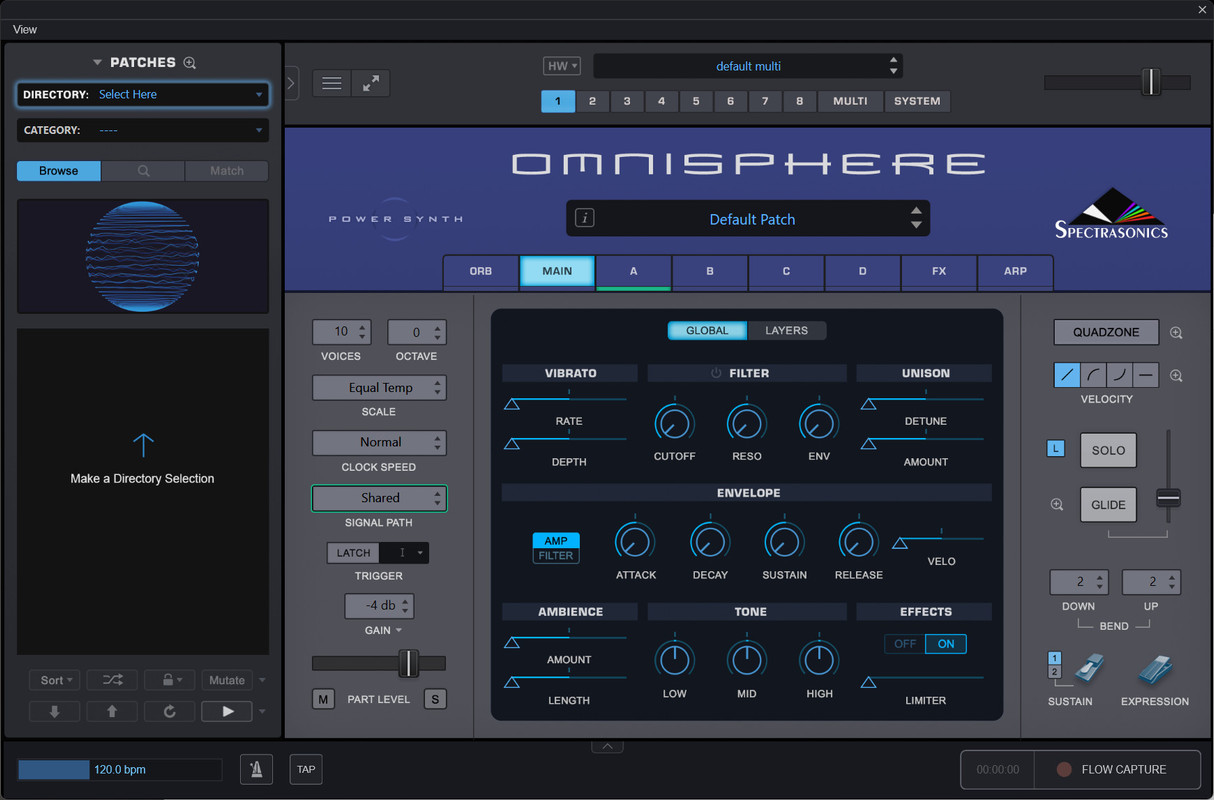1214x800 pixels.
Task: Open the Equal Temp scale dropdown
Action: (x=379, y=388)
